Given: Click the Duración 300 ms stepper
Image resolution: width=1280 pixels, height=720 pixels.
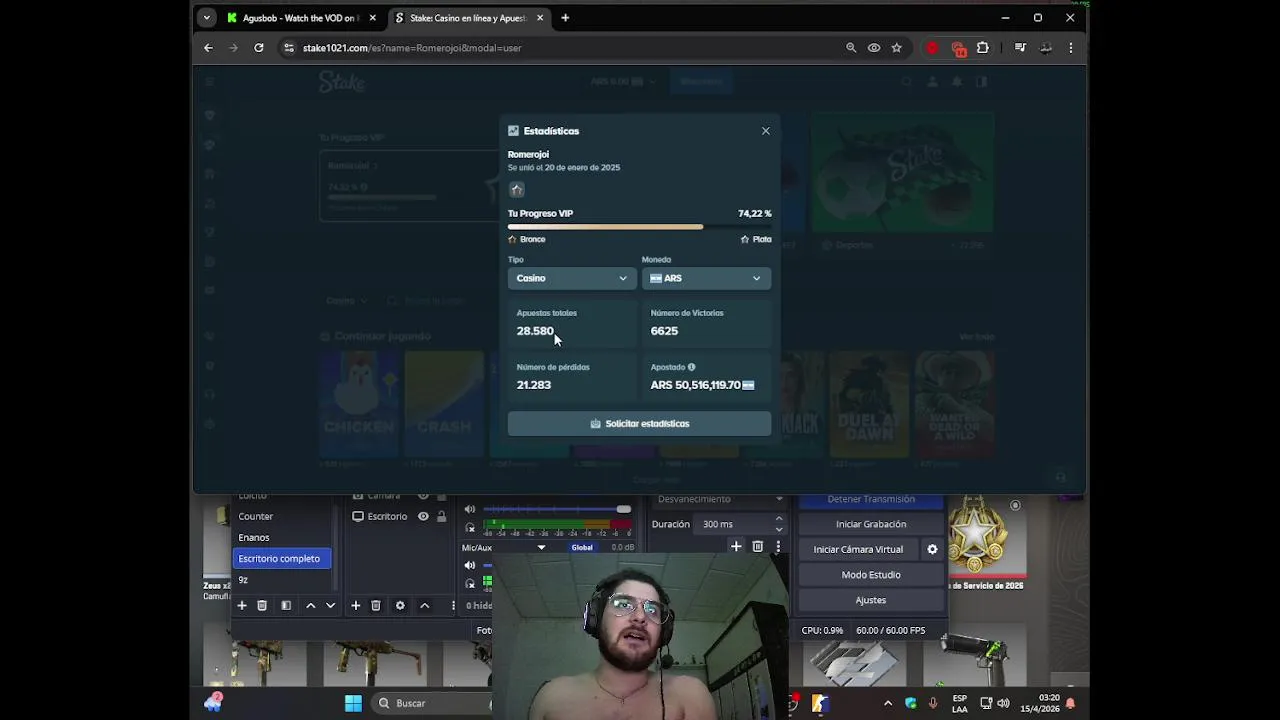Looking at the screenshot, I should pos(779,524).
